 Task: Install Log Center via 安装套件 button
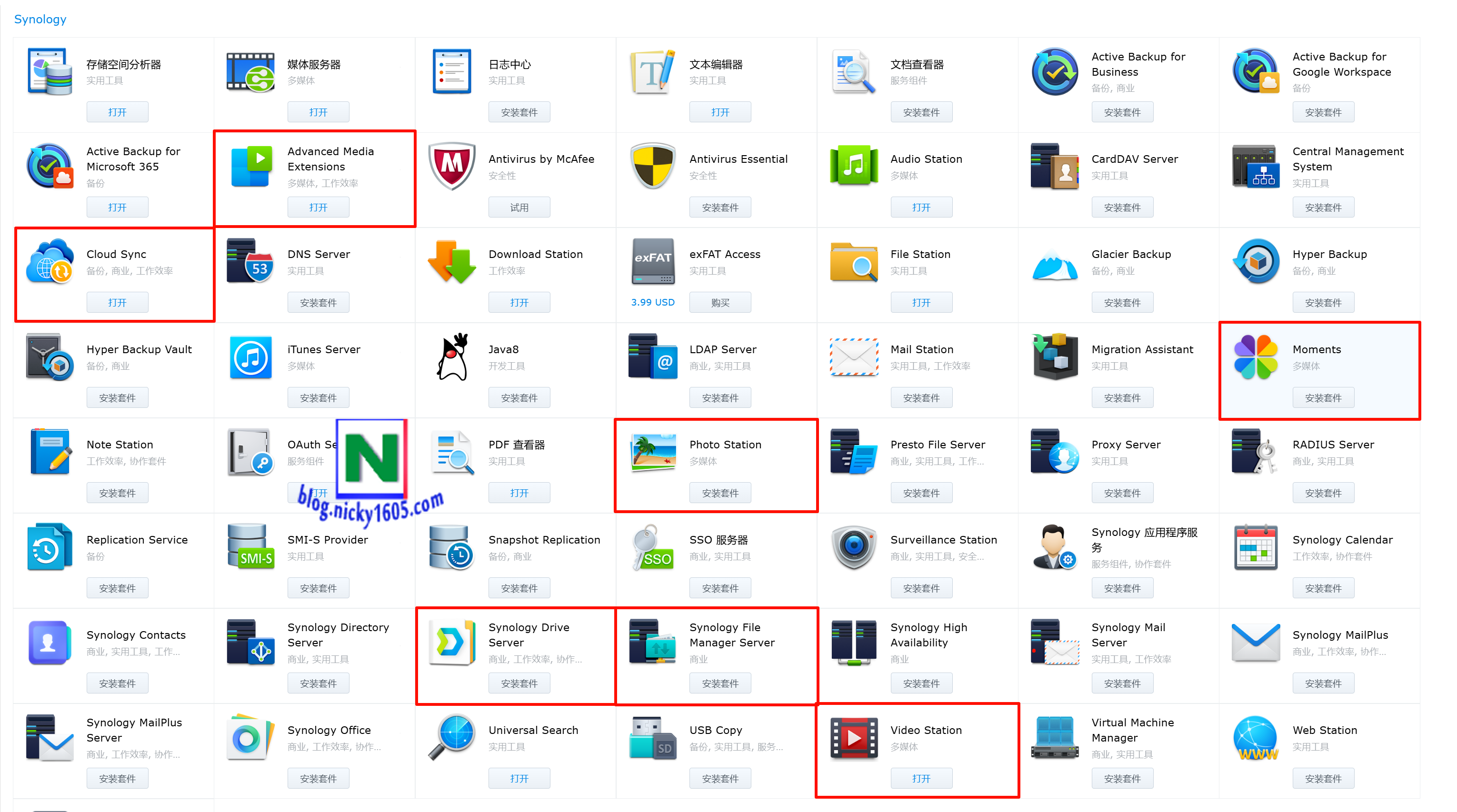(x=519, y=112)
